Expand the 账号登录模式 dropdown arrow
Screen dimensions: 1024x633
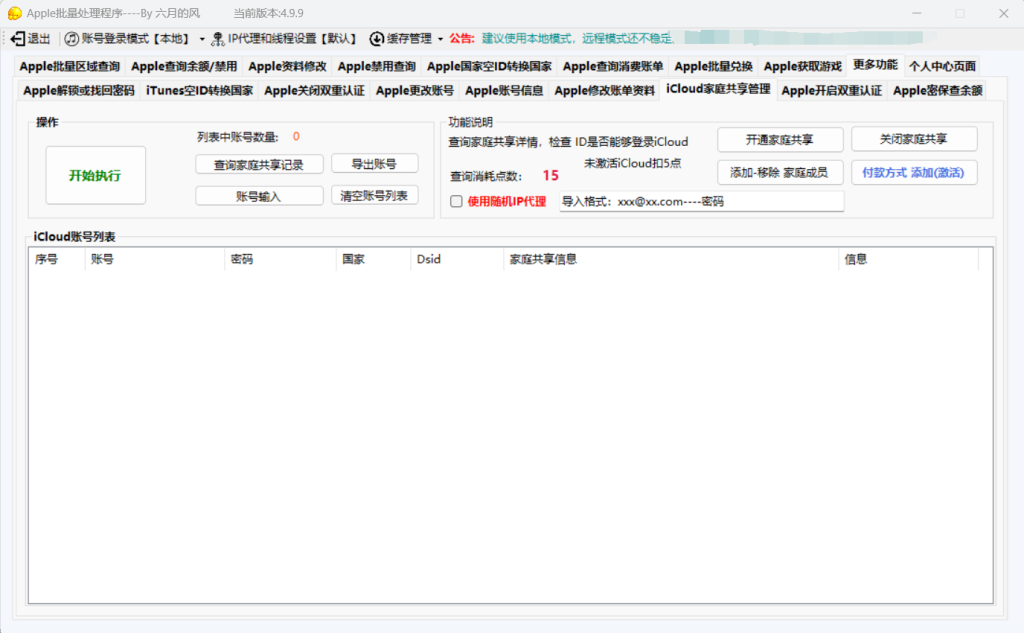(201, 39)
